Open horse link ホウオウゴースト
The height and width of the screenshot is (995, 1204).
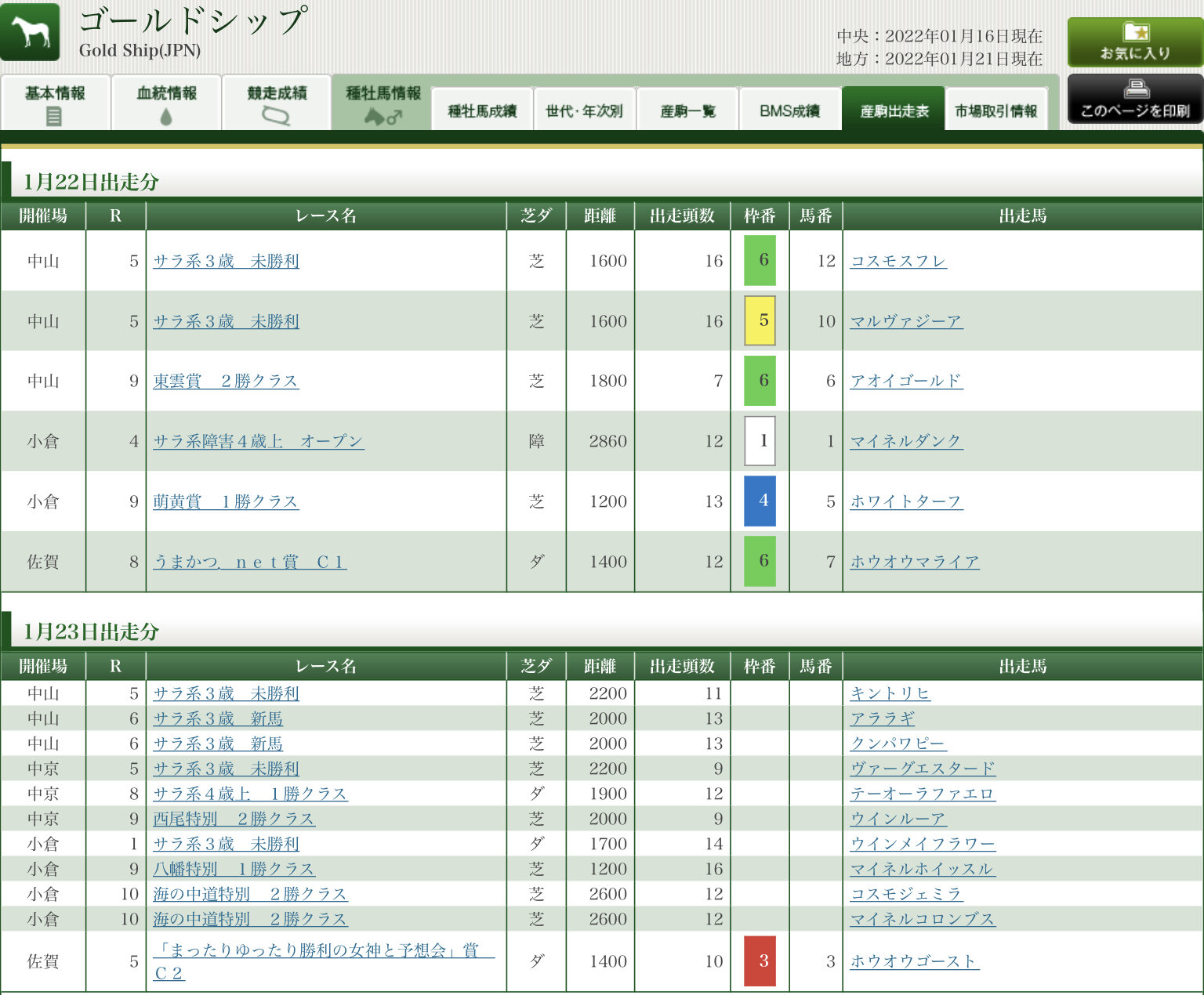coord(915,961)
